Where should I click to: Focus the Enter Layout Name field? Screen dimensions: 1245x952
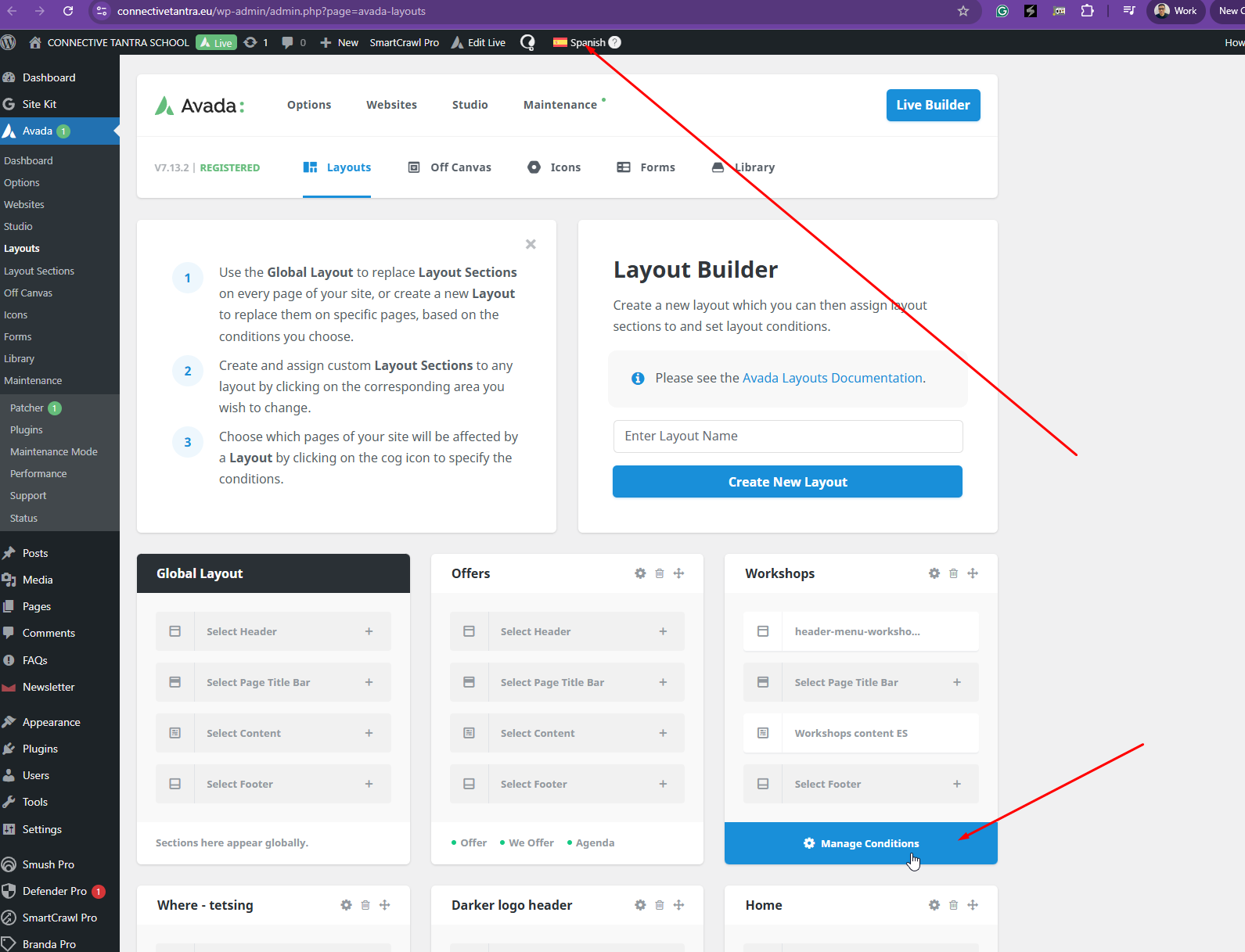pos(788,436)
